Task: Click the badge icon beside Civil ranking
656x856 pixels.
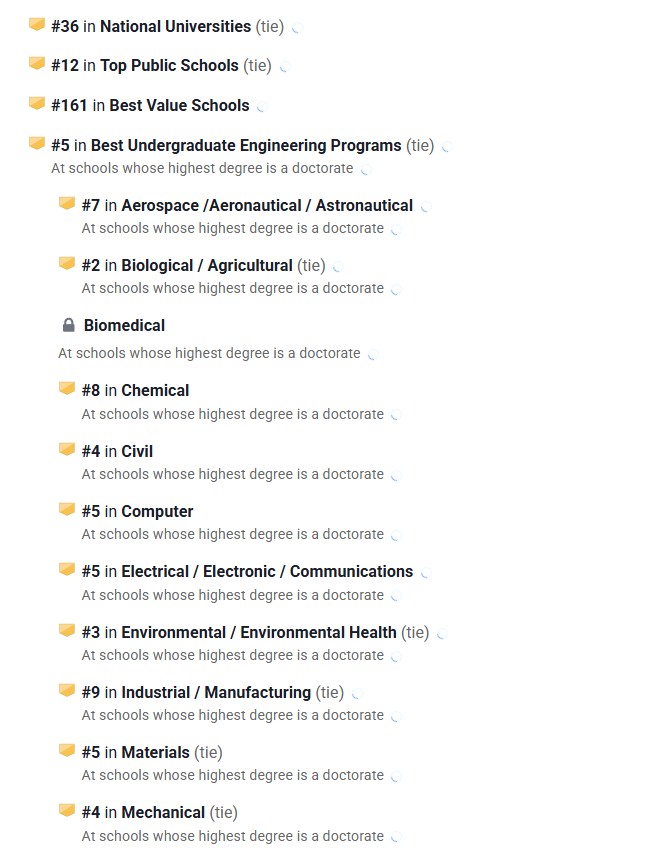Action: (x=67, y=450)
